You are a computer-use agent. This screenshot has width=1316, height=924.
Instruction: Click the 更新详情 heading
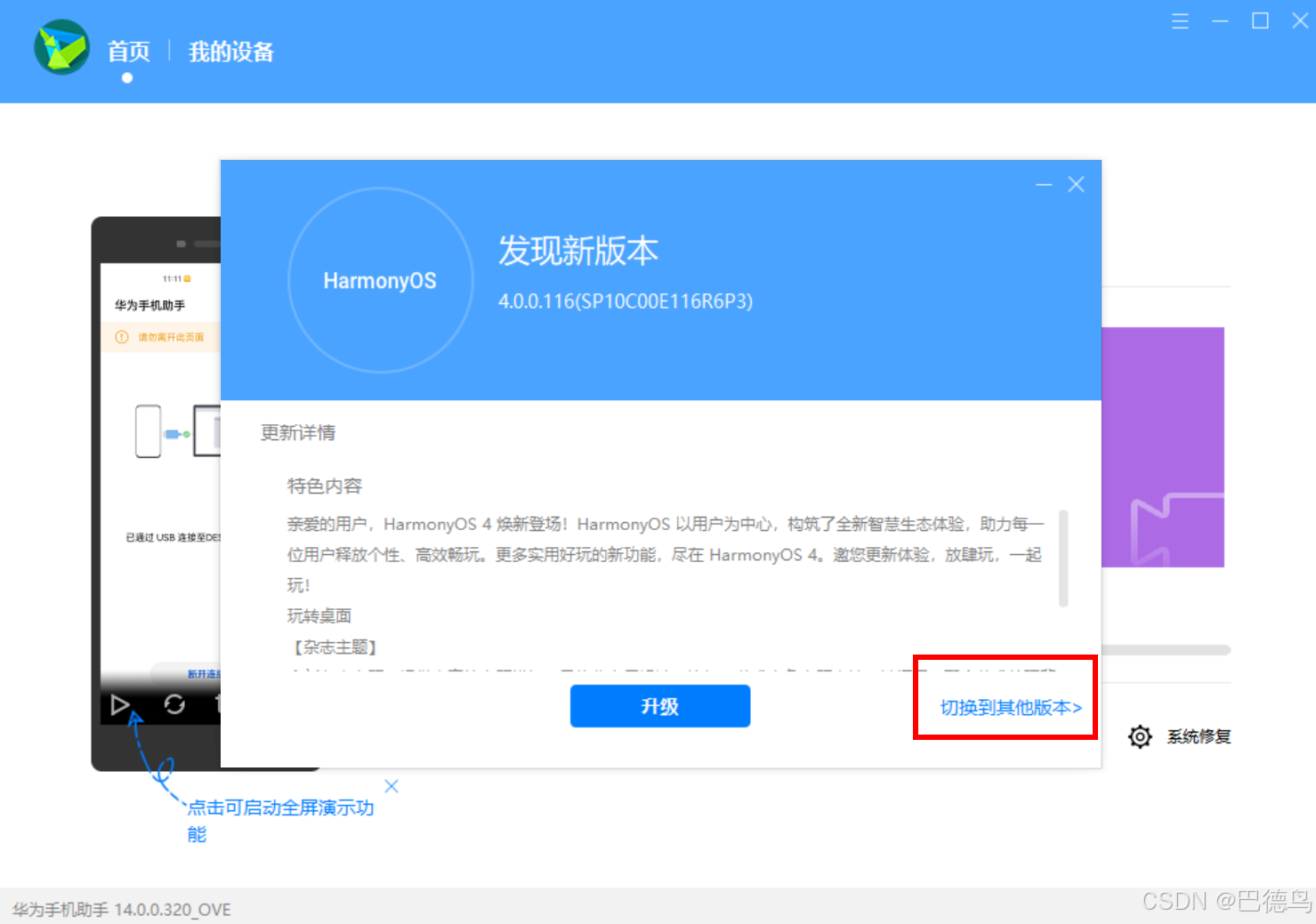298,433
